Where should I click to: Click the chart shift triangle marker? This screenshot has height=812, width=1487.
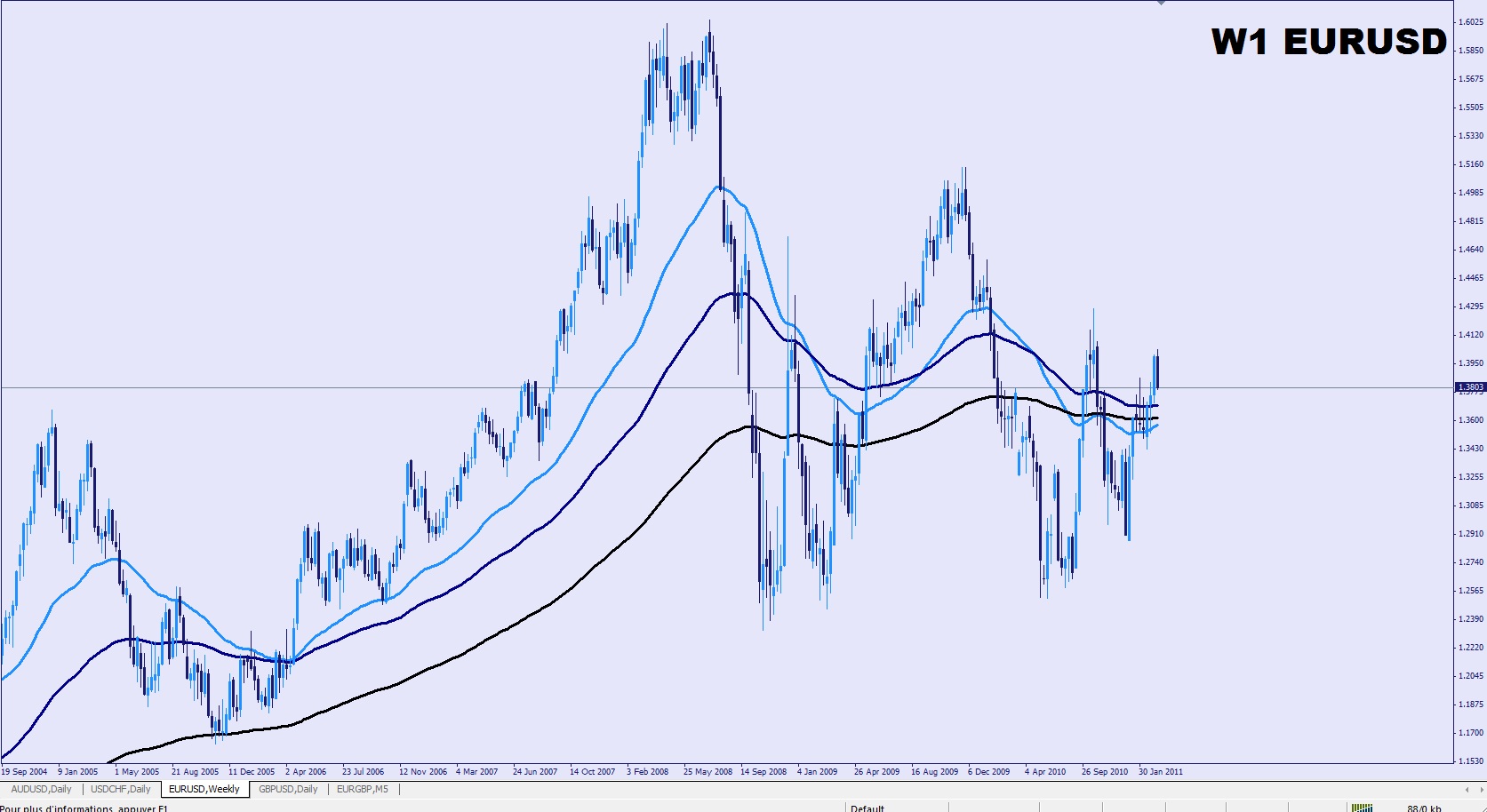tap(1161, 3)
